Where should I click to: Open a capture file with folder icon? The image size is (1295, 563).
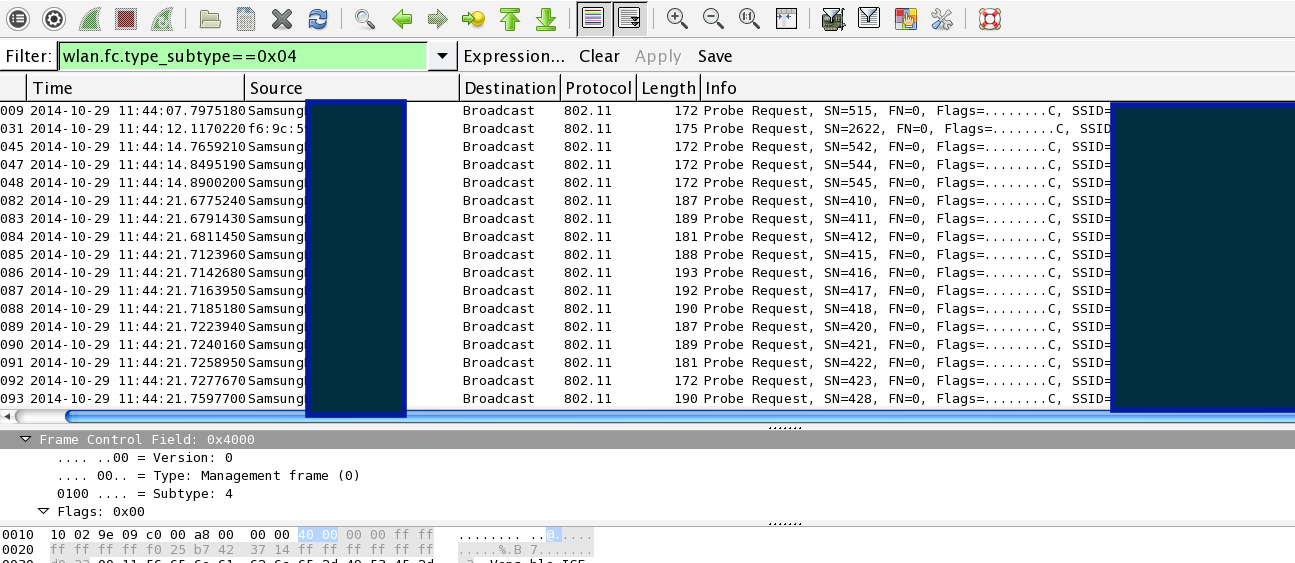pyautogui.click(x=210, y=18)
